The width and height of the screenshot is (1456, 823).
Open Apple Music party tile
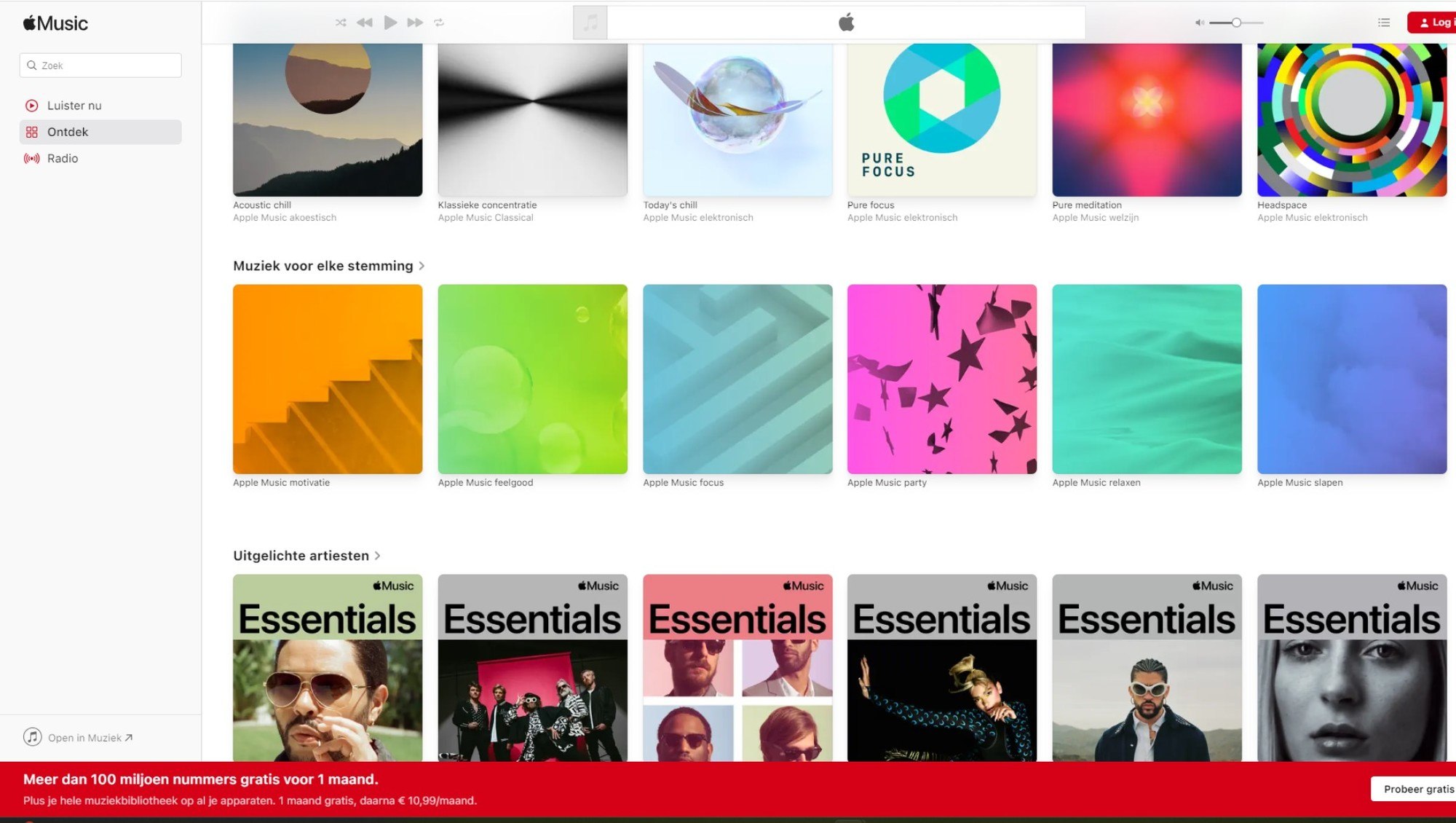click(942, 379)
